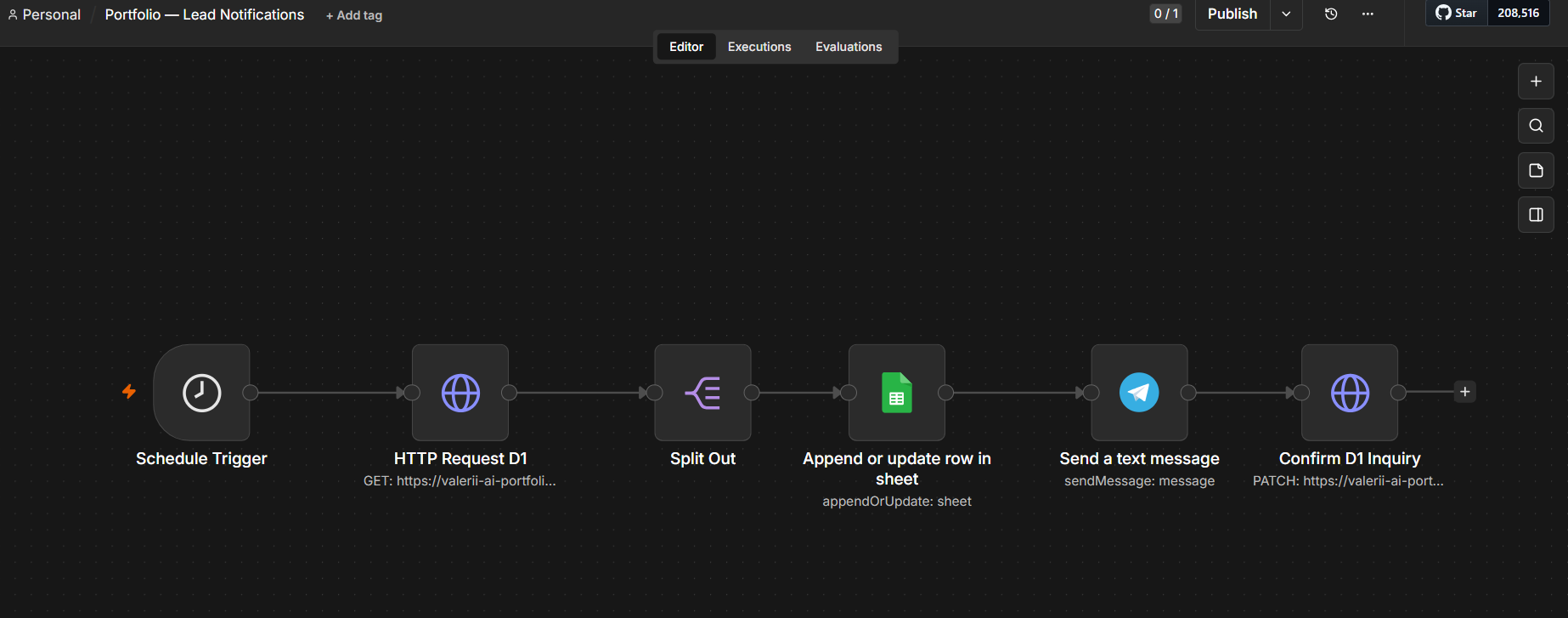Click the 208,516 star count
Image resolution: width=1568 pixels, height=618 pixels.
click(x=1519, y=13)
